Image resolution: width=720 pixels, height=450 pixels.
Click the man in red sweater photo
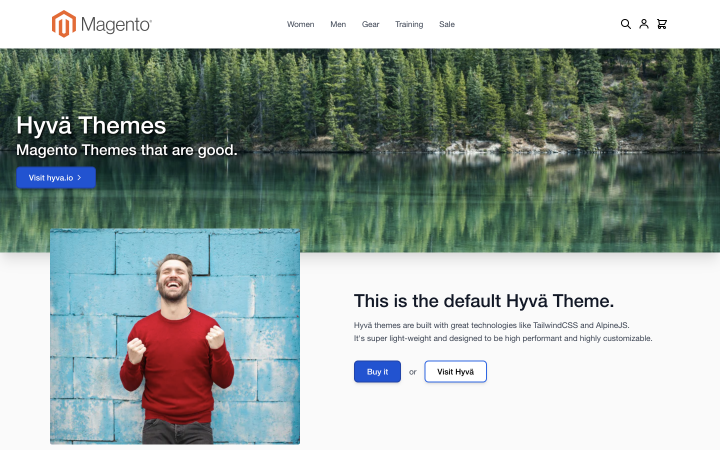point(175,337)
